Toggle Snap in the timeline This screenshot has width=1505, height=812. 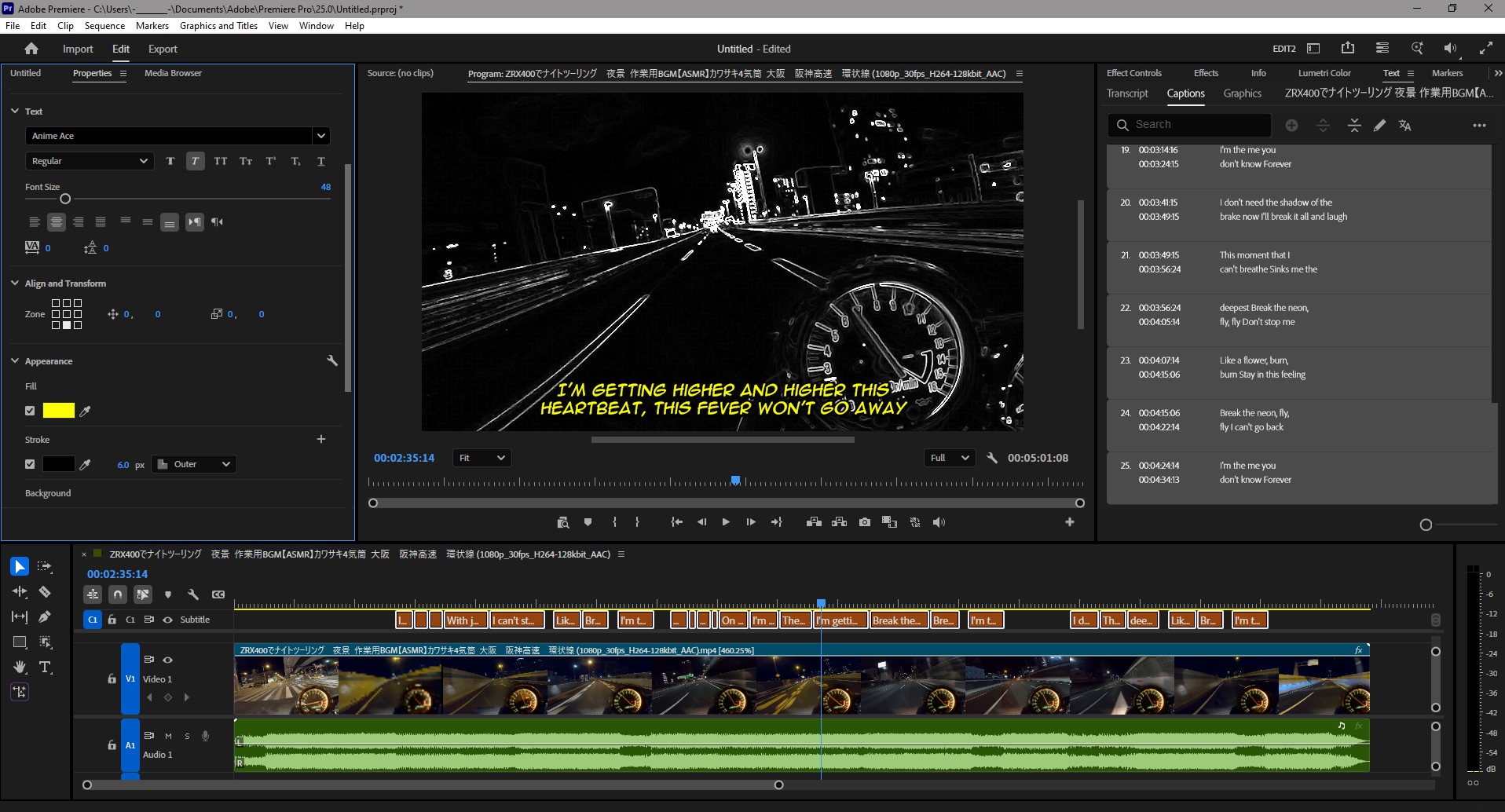click(x=117, y=594)
